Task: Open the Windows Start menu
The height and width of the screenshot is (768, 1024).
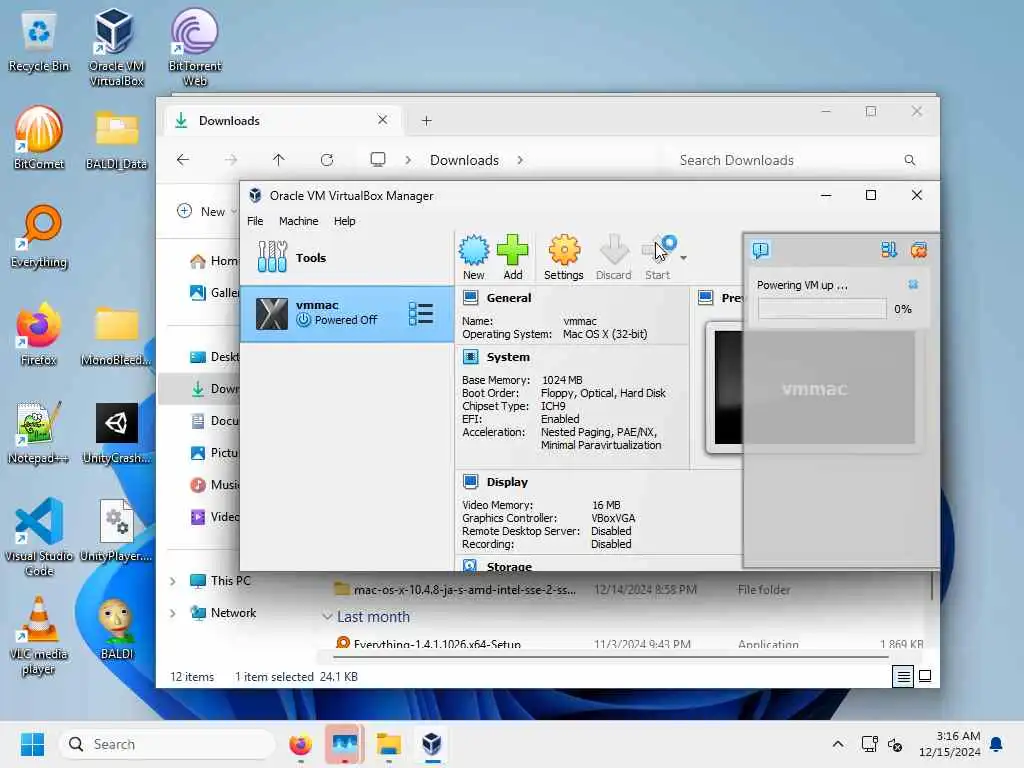Action: (x=32, y=744)
